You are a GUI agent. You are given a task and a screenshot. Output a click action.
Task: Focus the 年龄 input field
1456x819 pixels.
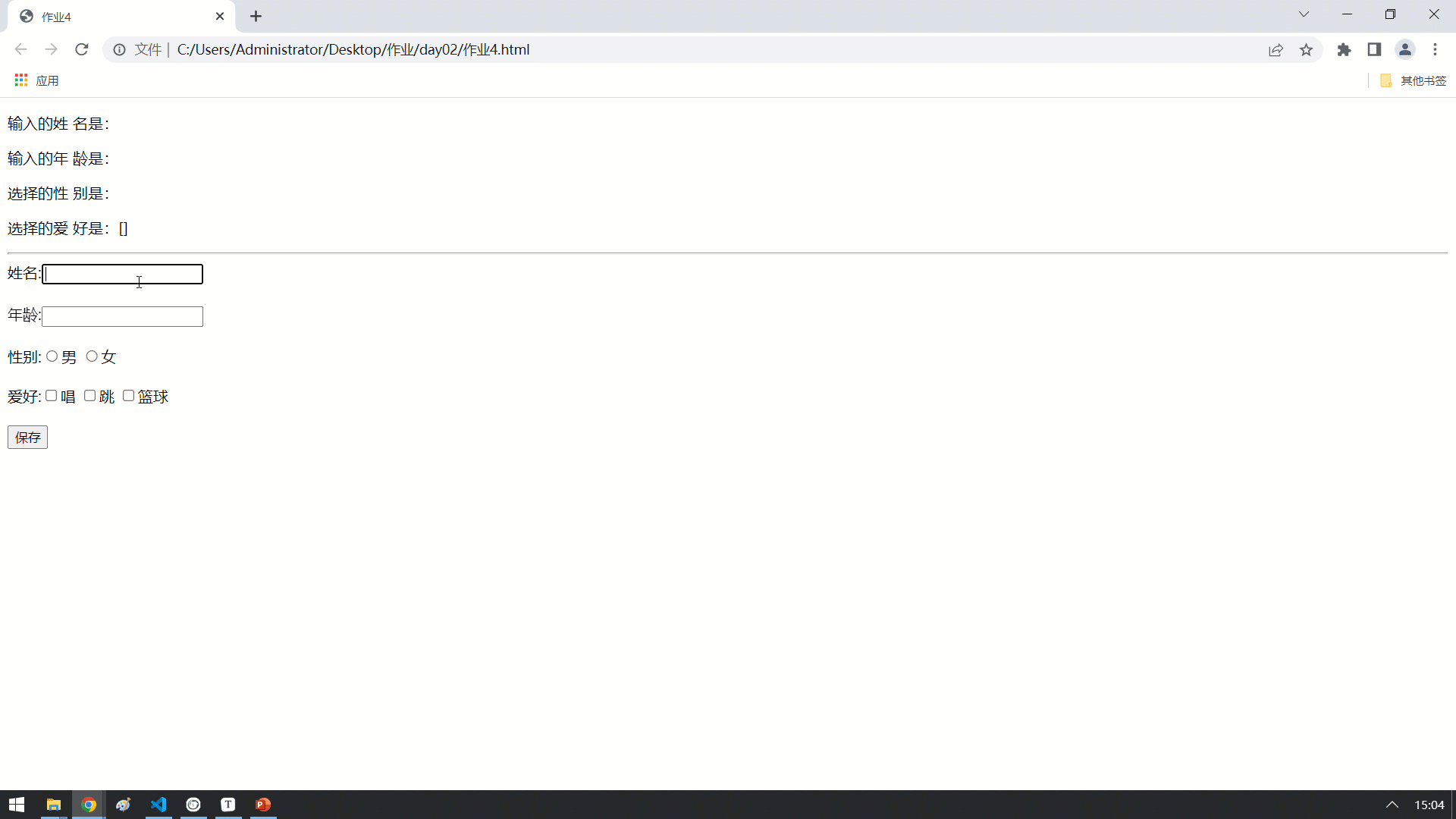coord(122,316)
